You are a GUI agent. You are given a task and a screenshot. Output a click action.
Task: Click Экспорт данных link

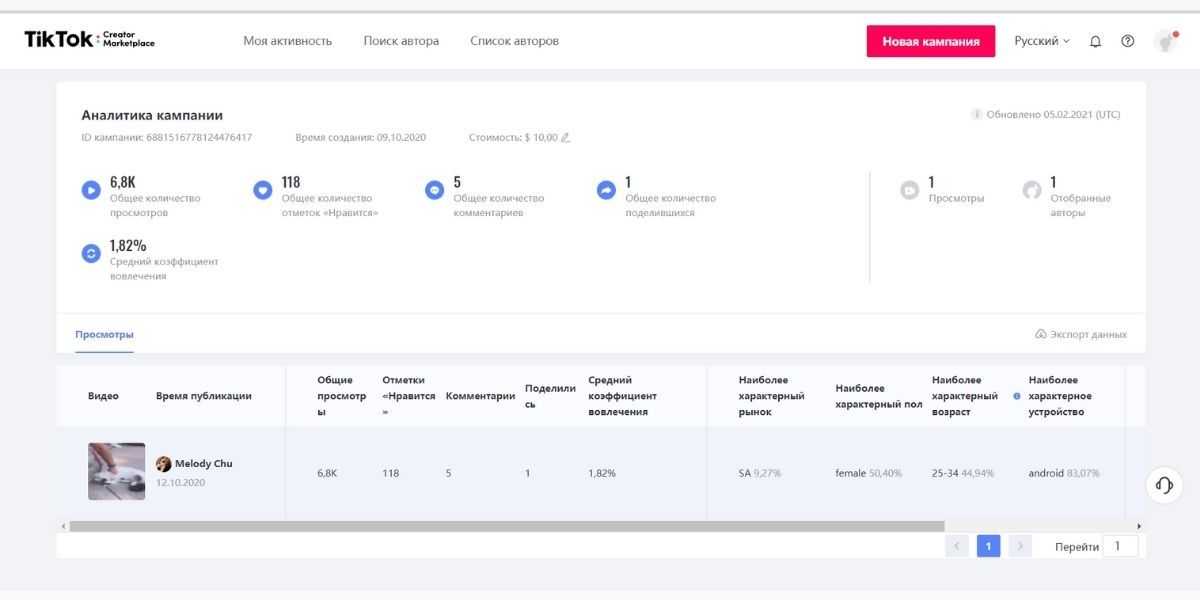(x=1081, y=334)
